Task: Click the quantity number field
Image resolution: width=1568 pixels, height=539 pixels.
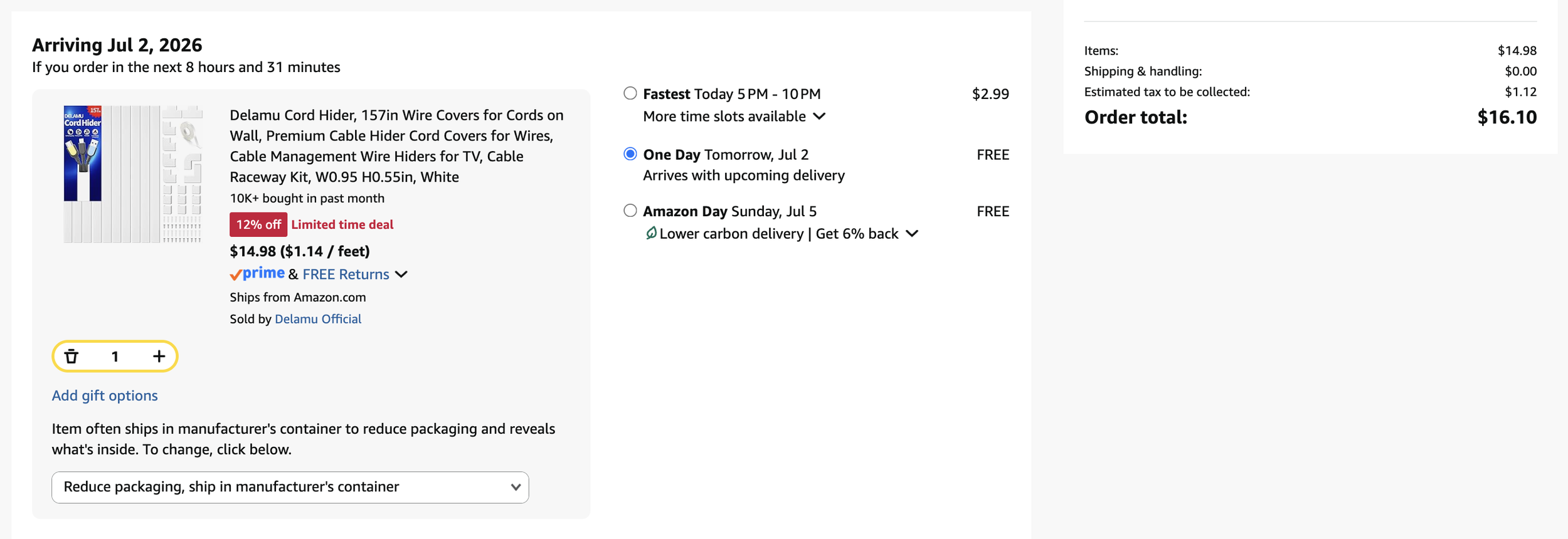Action: tap(115, 357)
